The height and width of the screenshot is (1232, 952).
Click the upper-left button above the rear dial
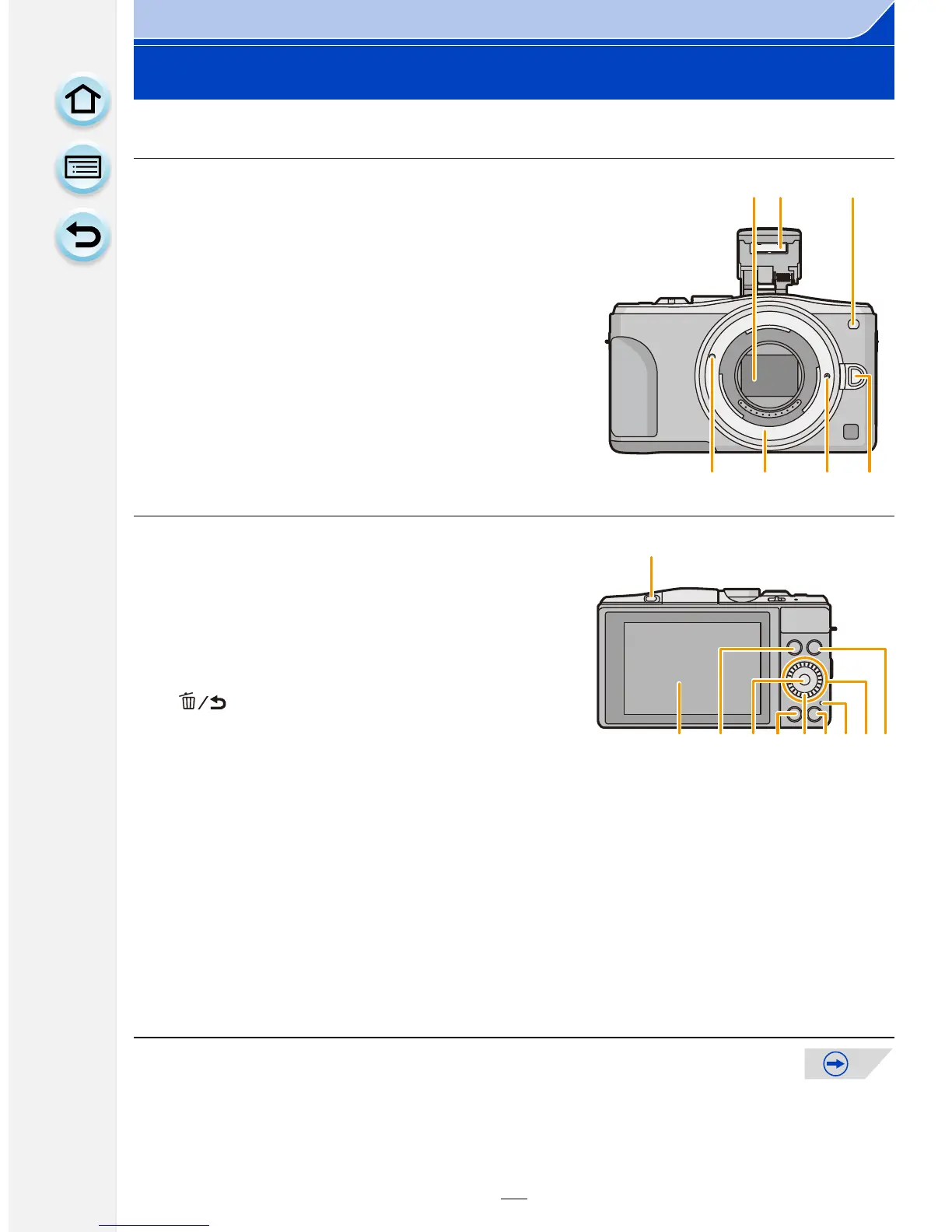point(793,647)
